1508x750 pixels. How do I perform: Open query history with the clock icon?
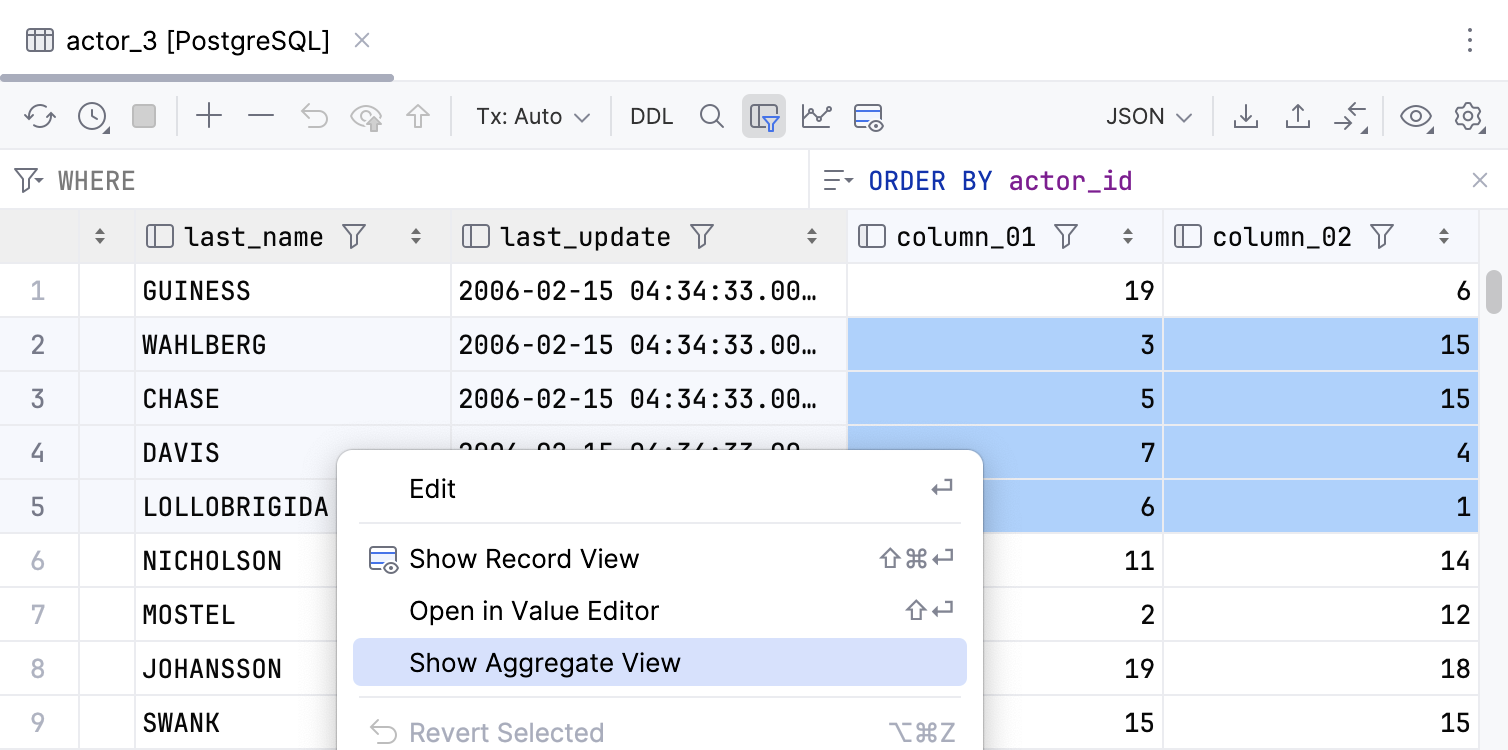(x=92, y=116)
